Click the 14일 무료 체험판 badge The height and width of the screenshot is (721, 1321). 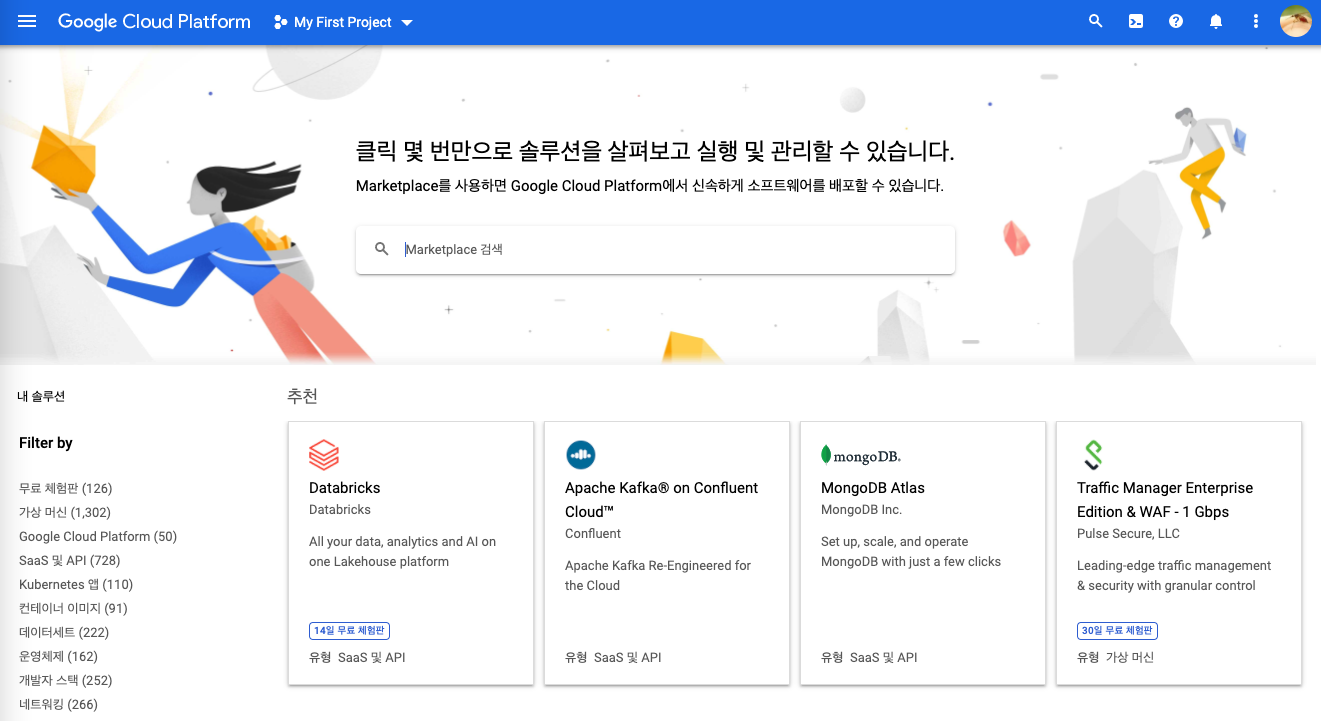tap(349, 631)
